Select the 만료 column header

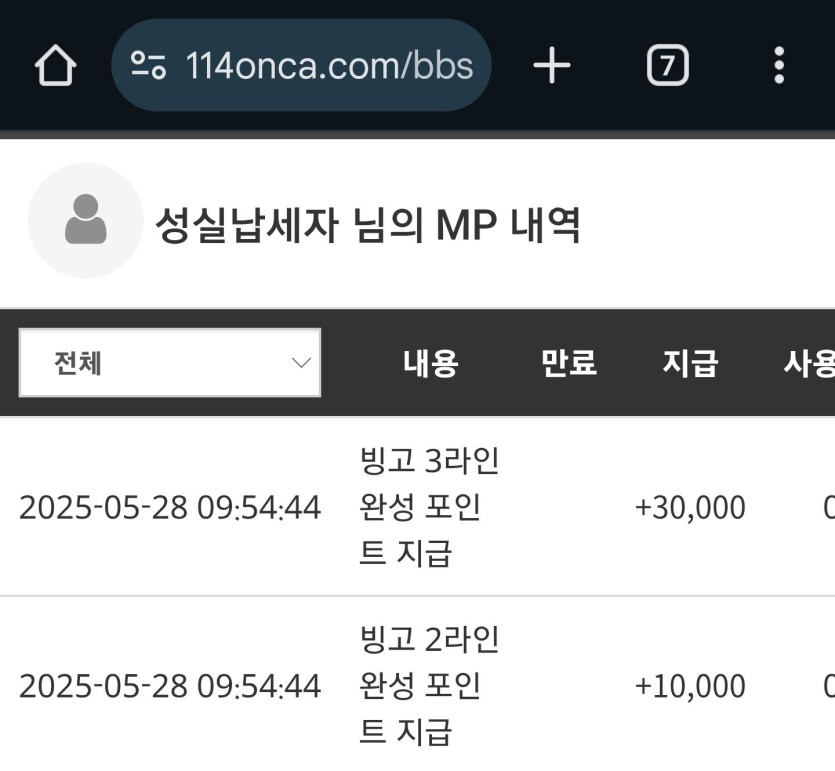(x=568, y=363)
